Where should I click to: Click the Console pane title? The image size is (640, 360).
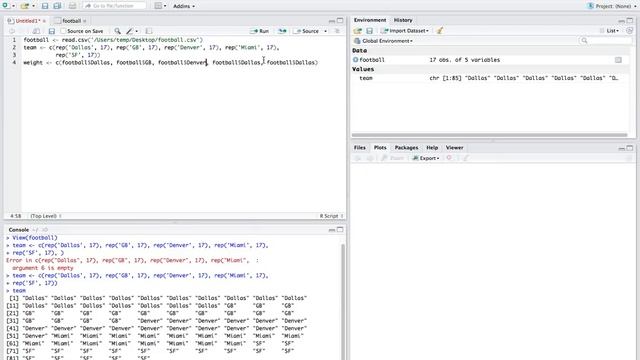19,230
